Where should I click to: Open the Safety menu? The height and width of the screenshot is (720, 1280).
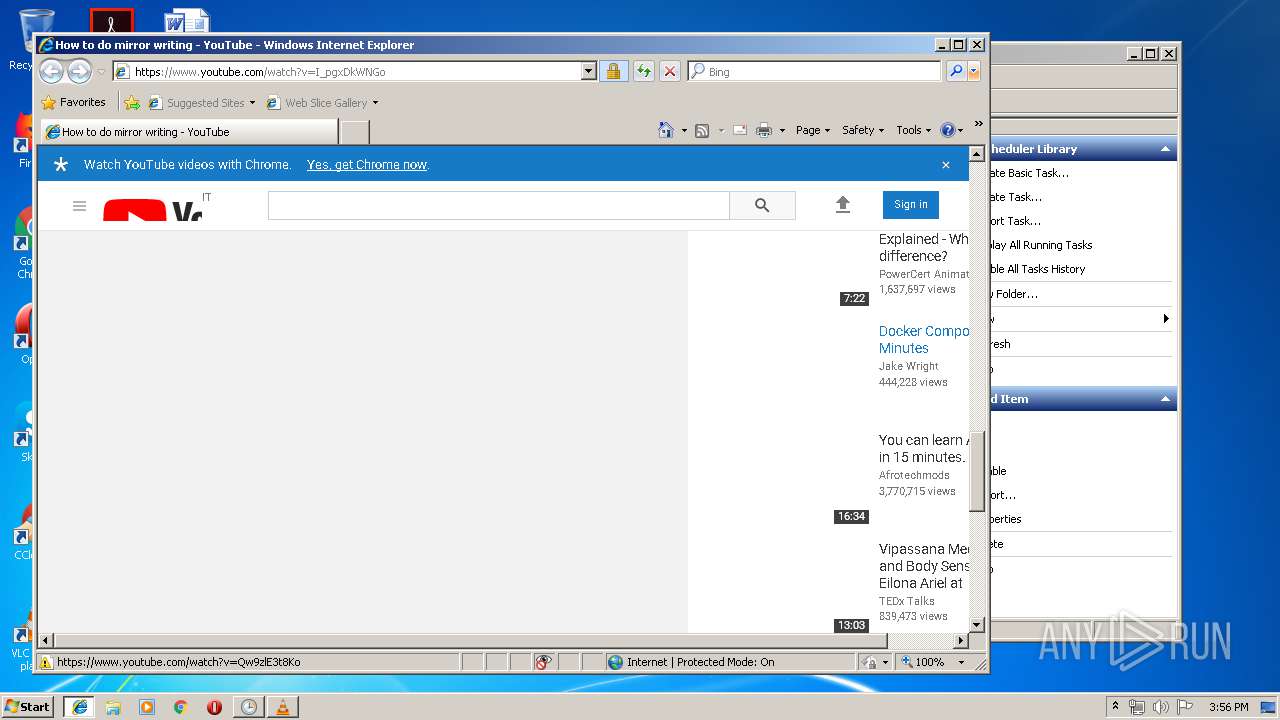click(863, 130)
